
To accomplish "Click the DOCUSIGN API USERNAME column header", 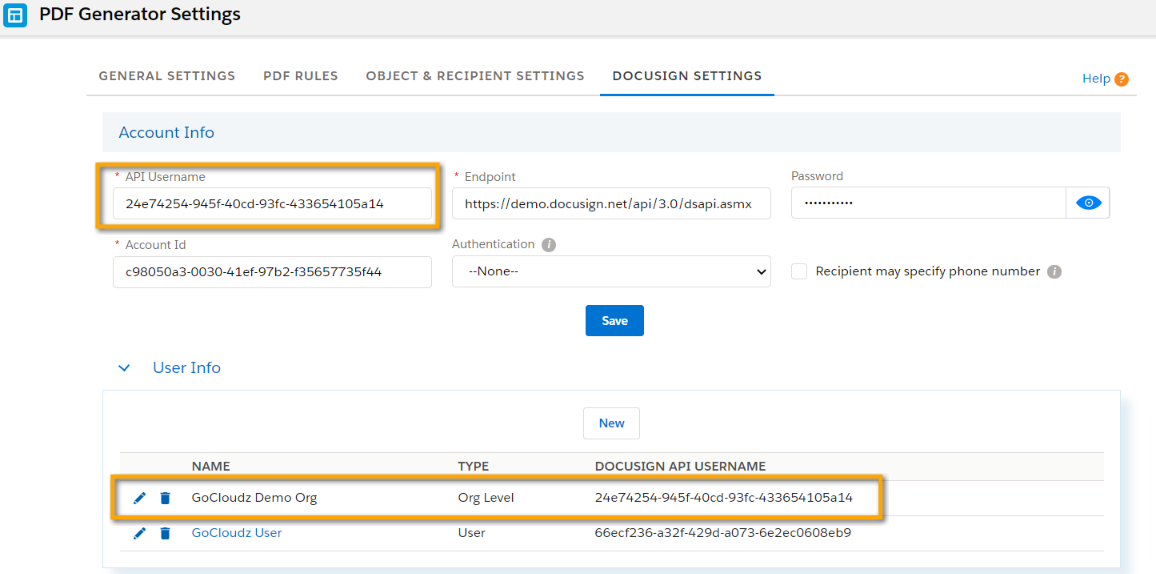I will pyautogui.click(x=680, y=466).
